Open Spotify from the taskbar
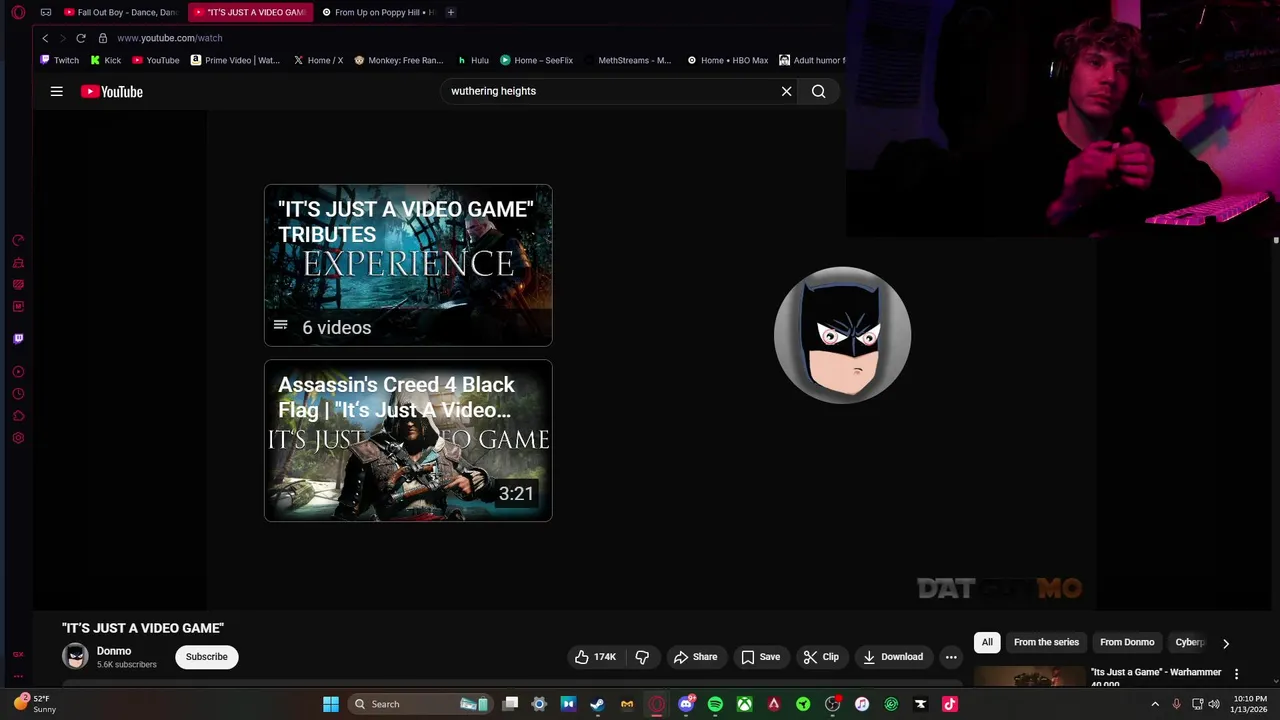Image resolution: width=1280 pixels, height=720 pixels. 715,704
